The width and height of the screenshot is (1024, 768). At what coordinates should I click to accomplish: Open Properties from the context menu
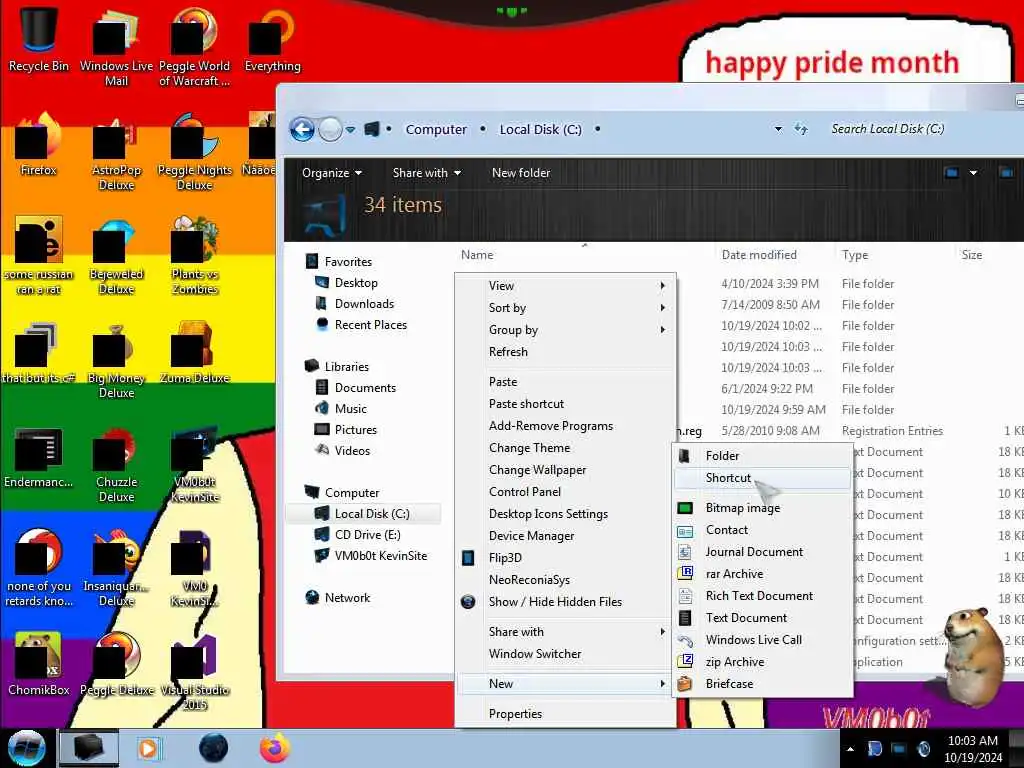[565, 714]
